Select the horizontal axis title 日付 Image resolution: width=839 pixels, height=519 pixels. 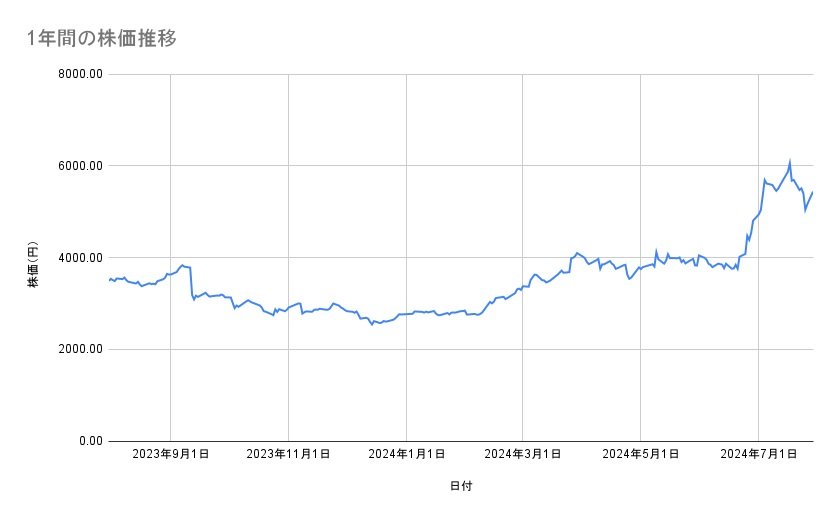pos(460,486)
